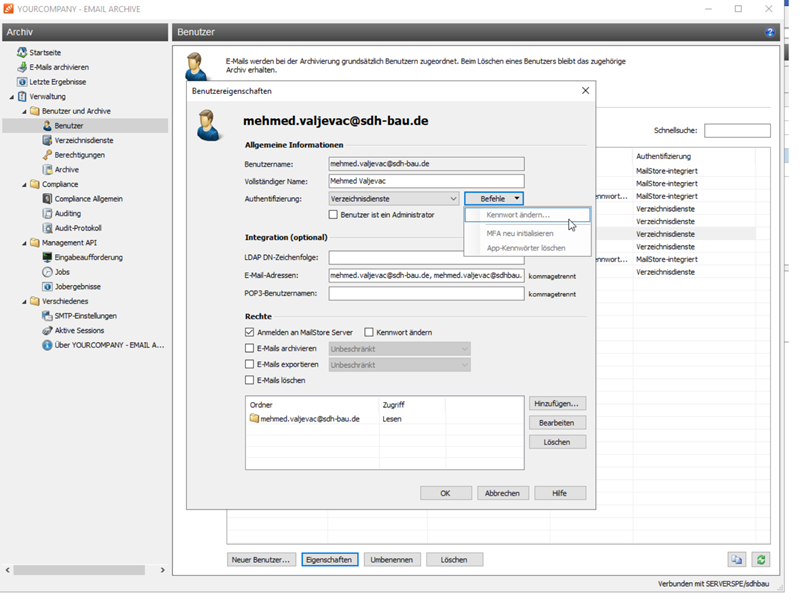Toggle Anmelden an MailStore Server checkbox
Screen dimensions: 803x608
250,332
